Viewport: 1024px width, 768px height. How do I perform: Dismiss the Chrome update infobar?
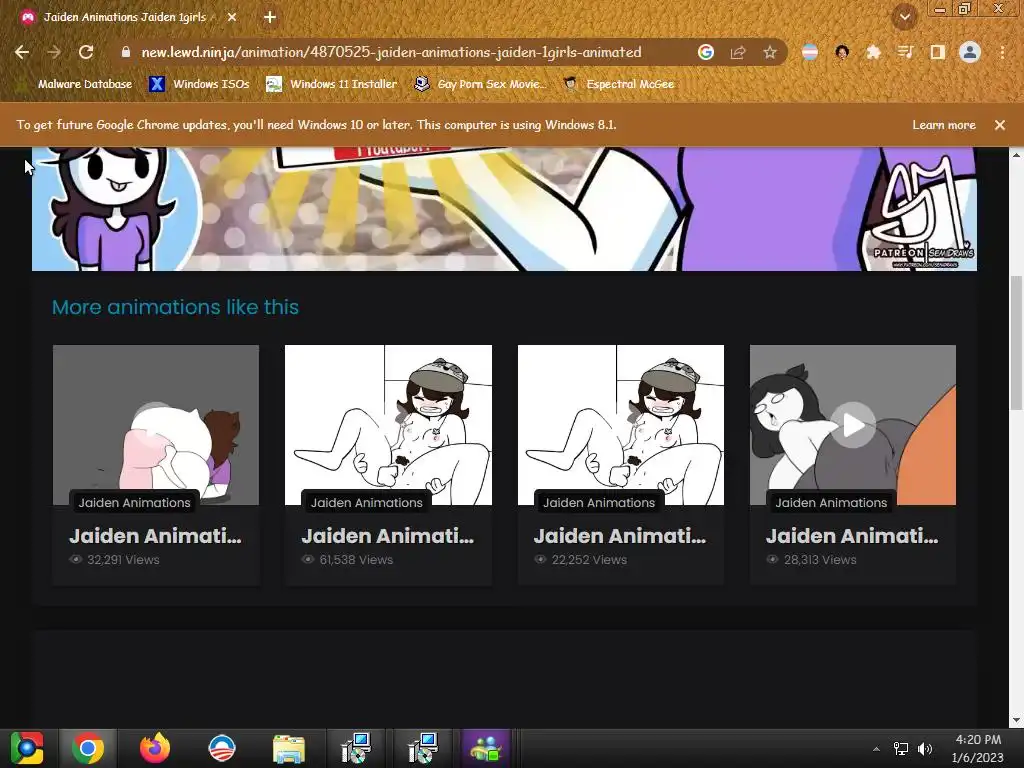(1000, 125)
